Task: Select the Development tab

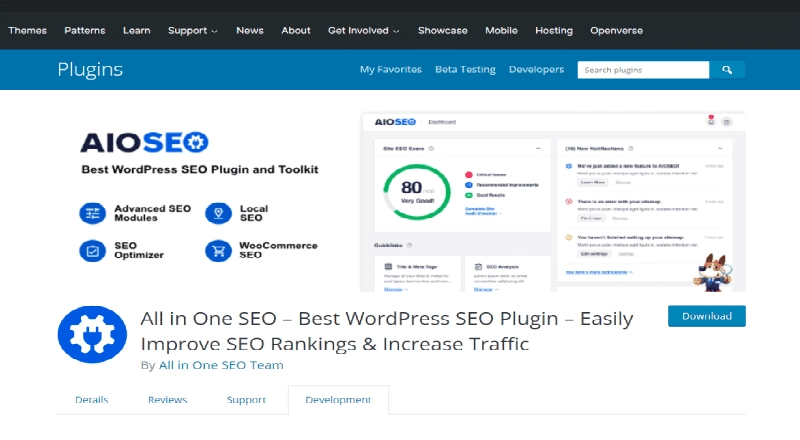Action: [x=338, y=400]
